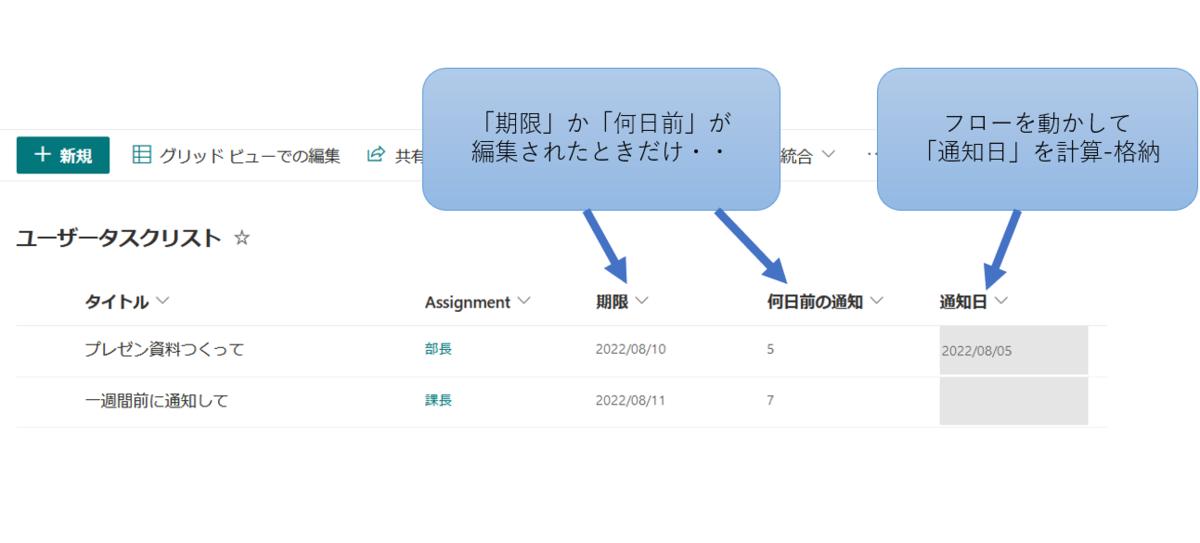Click the share icon in toolbar

pos(376,154)
